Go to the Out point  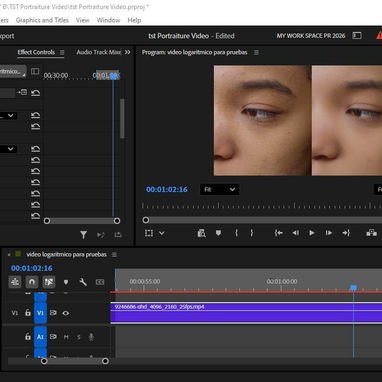(346, 233)
